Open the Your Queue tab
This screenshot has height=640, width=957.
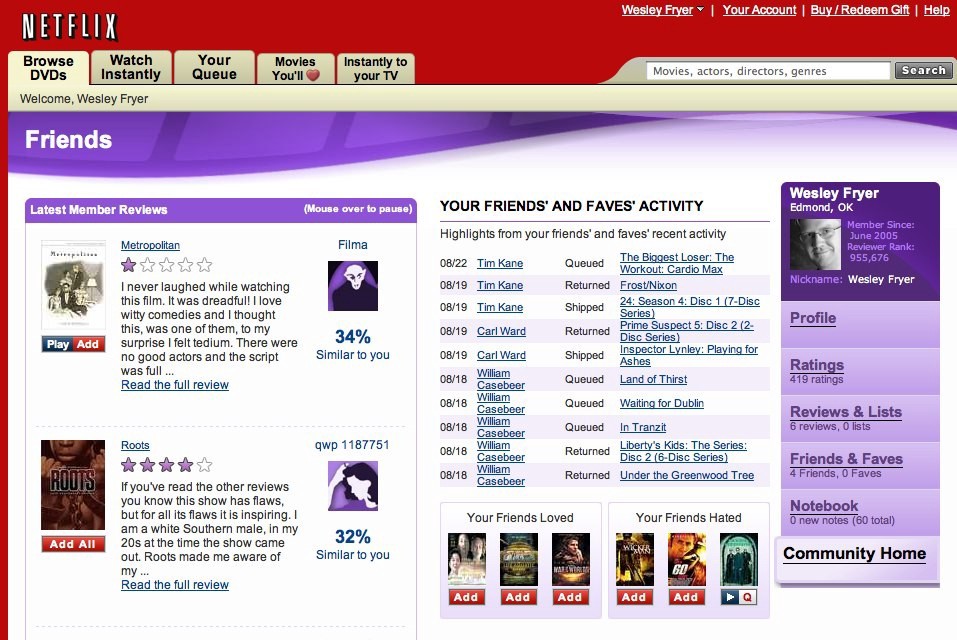[x=214, y=67]
